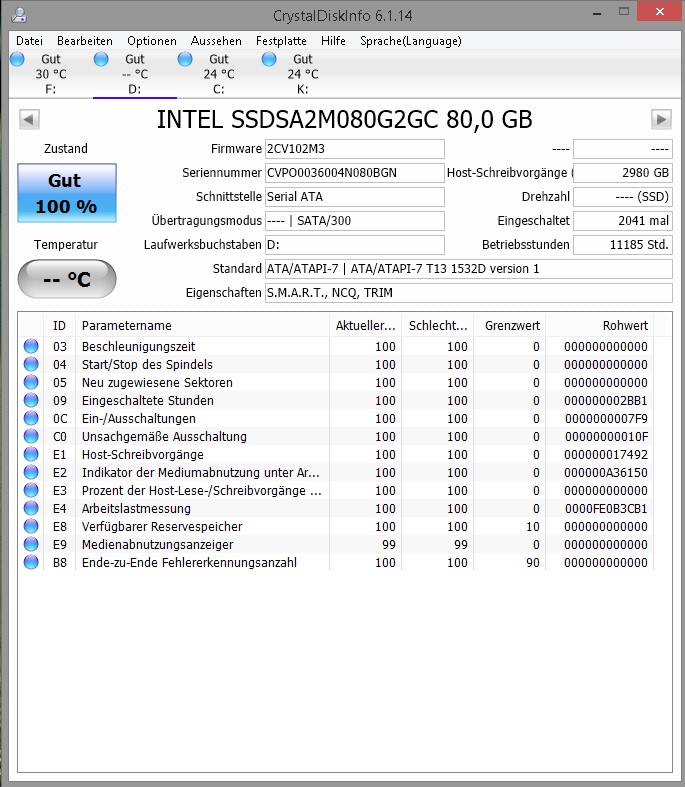Click status orb for Arbeitslastmessung row
The image size is (685, 787).
(x=31, y=508)
